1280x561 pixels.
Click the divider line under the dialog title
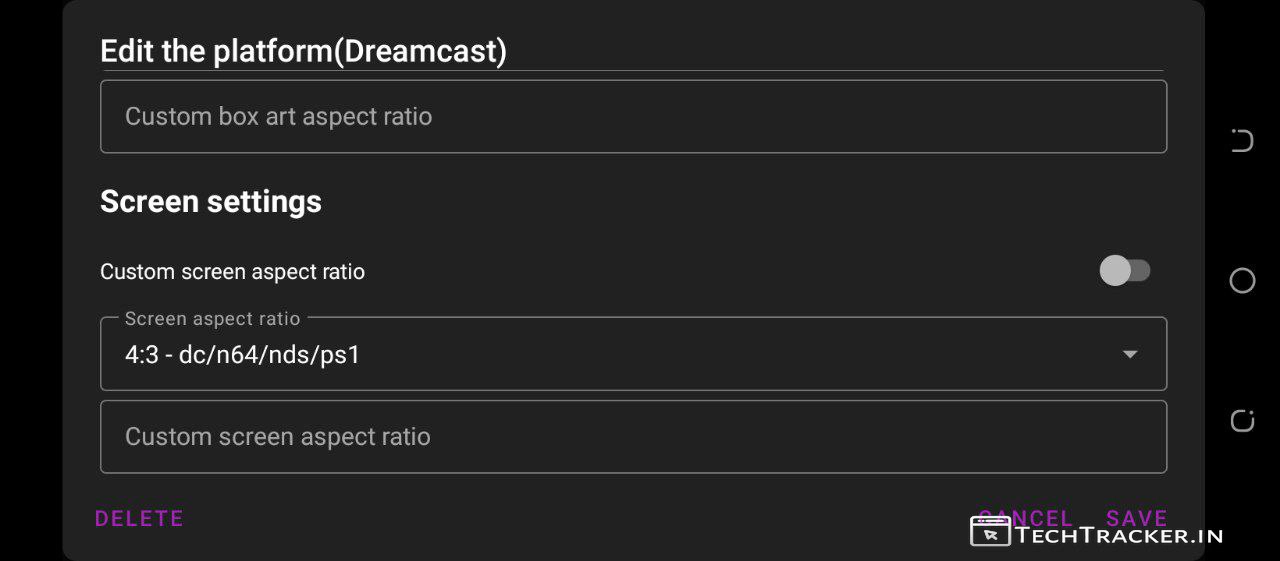tap(633, 71)
